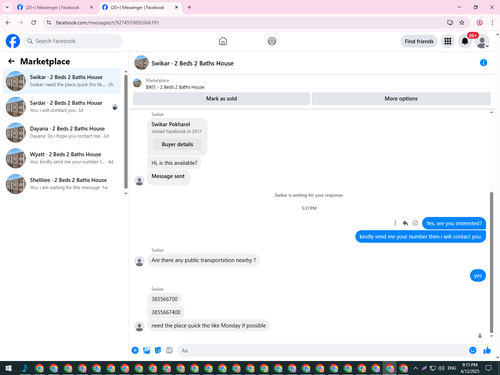The height and width of the screenshot is (375, 500).
Task: Switch to first Messenger tab
Action: 52,7
